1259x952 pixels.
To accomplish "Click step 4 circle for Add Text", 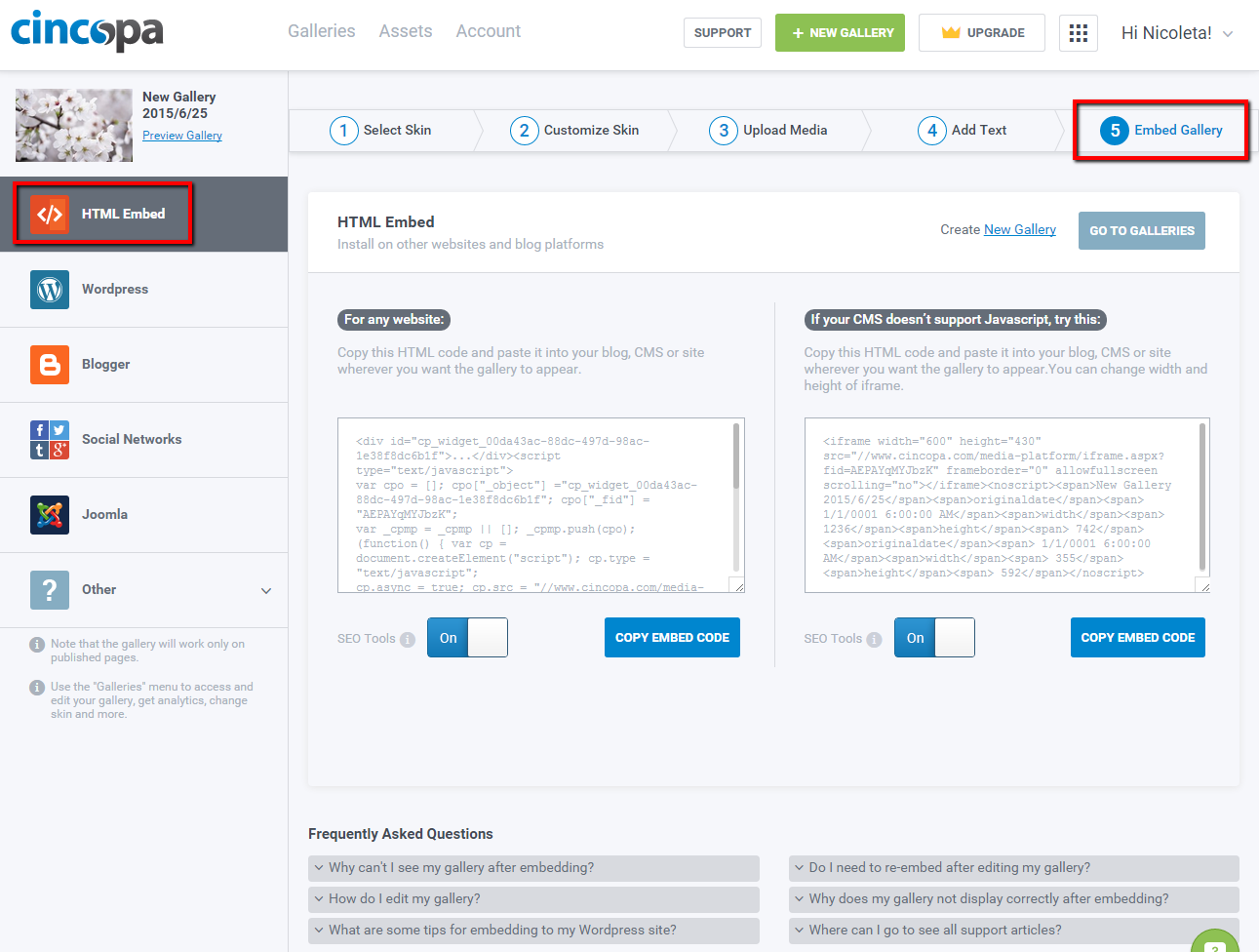I will (x=932, y=131).
